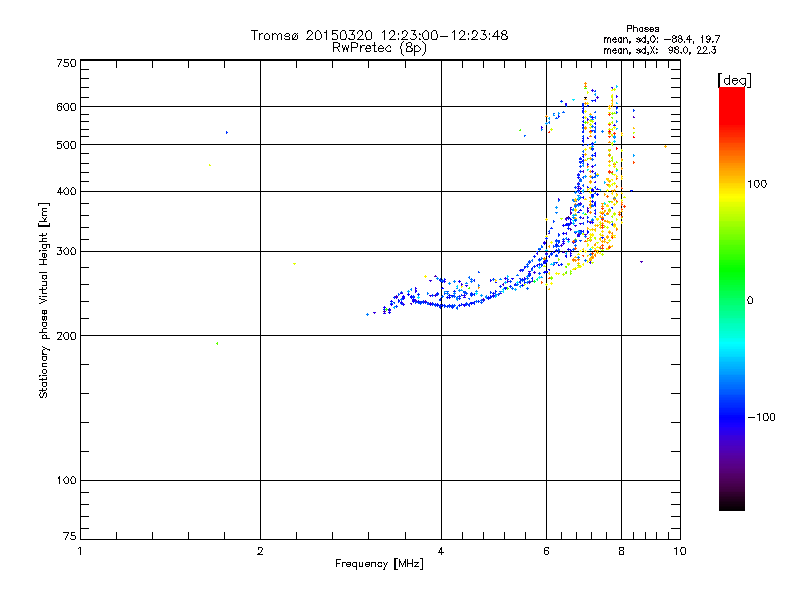Click the colorbar label '0'
Screen dimensions: 800x600
coord(750,301)
